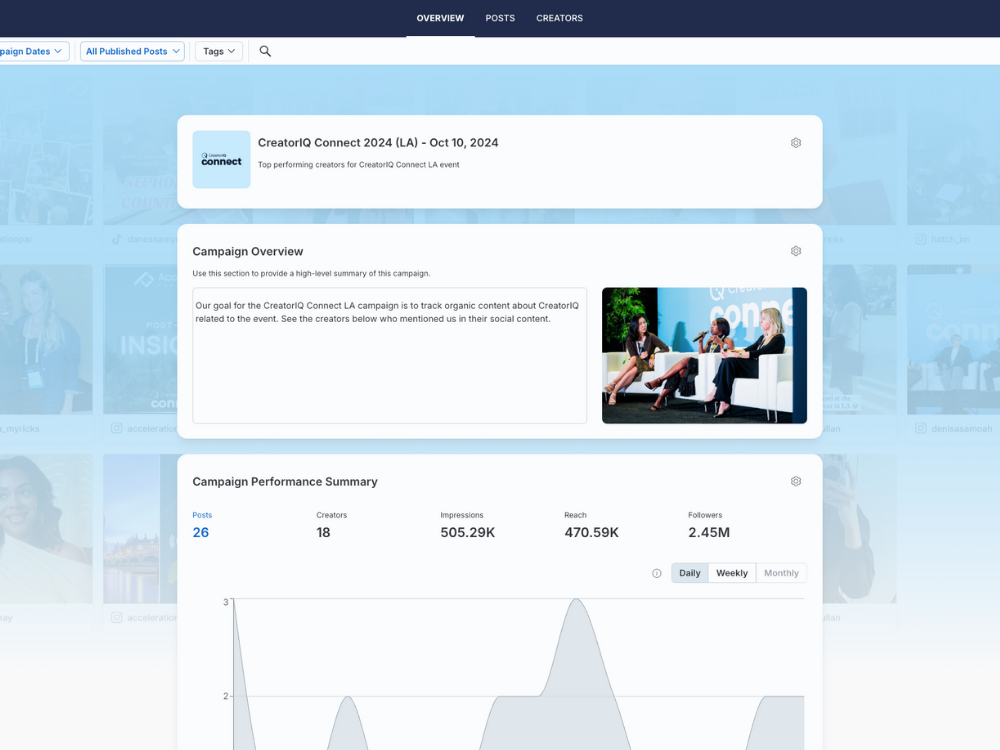Viewport: 1000px width, 750px height.
Task: Switch to the Creators tab
Action: [559, 18]
